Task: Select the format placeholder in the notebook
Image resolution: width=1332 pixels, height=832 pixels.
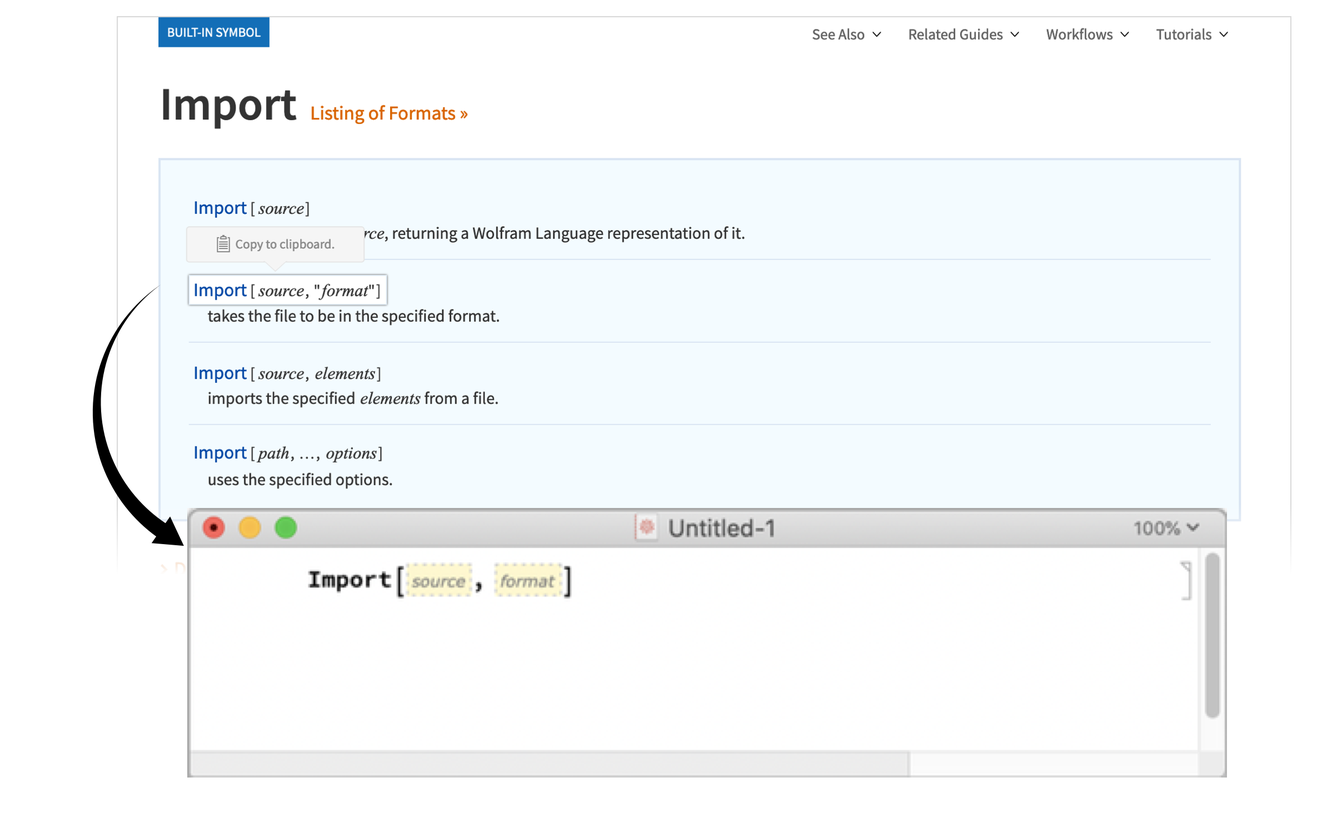Action: (527, 581)
